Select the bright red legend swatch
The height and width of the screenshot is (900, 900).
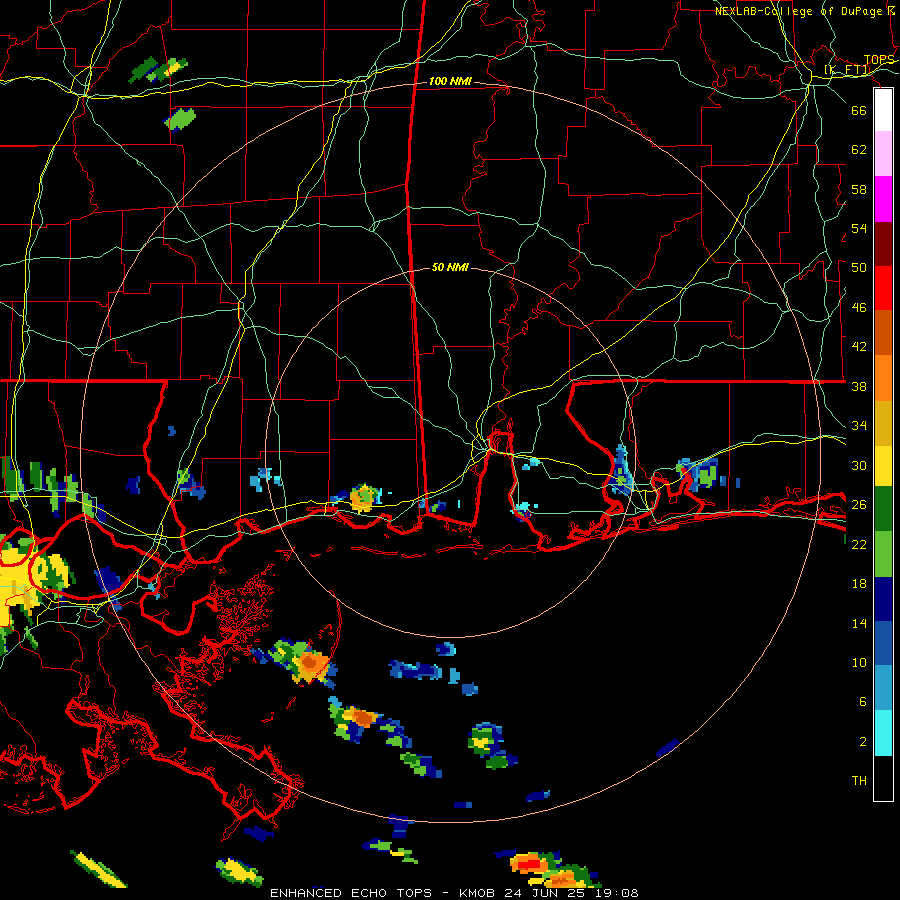tap(883, 288)
